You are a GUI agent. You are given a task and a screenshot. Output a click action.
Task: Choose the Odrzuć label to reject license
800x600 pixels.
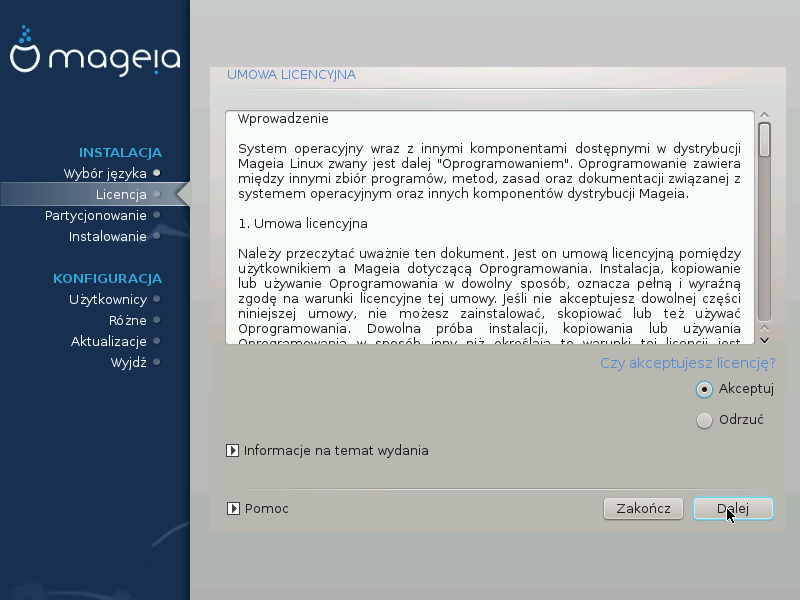pos(741,420)
